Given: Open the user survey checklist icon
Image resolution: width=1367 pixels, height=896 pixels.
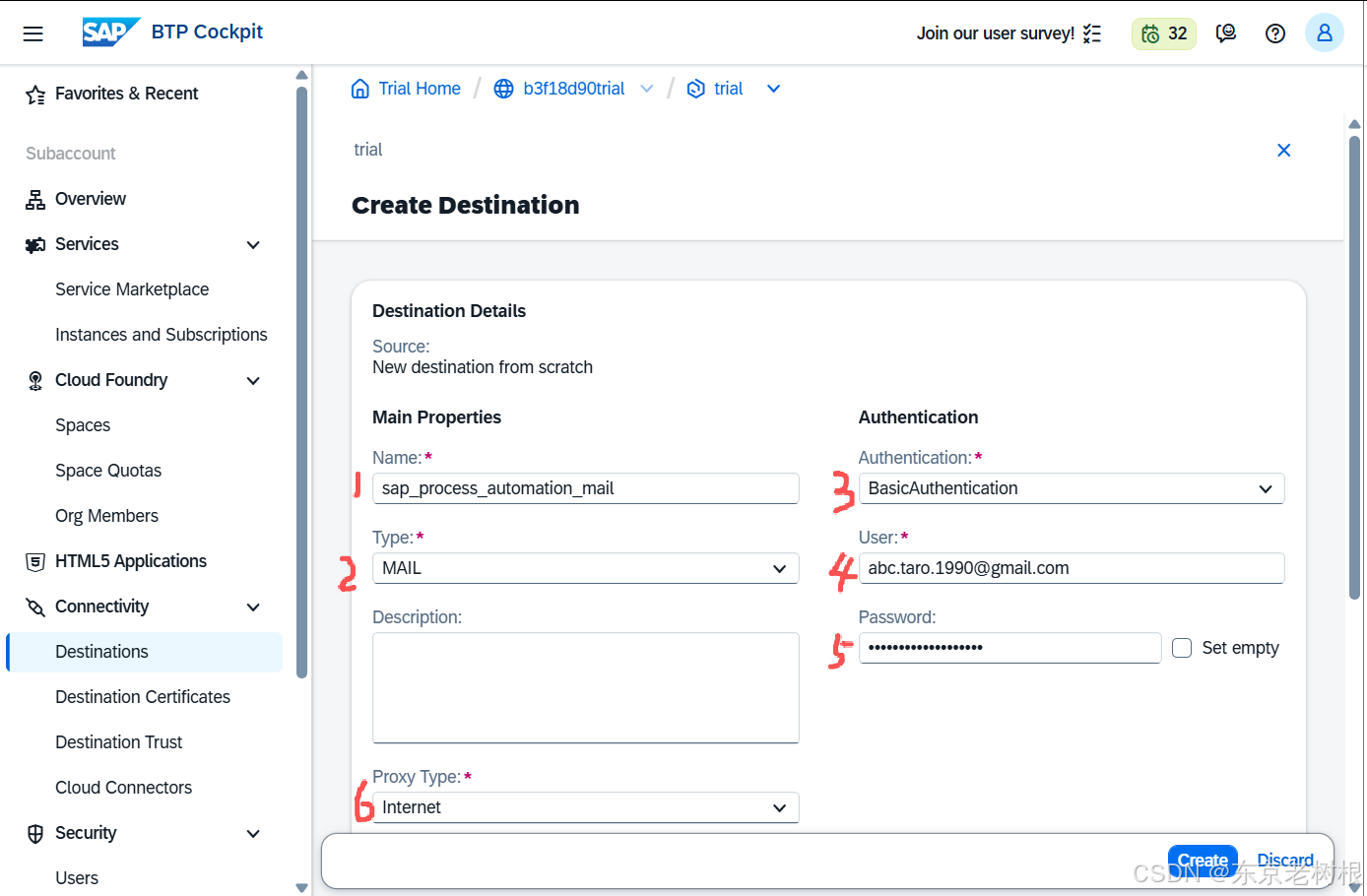Looking at the screenshot, I should [1092, 33].
